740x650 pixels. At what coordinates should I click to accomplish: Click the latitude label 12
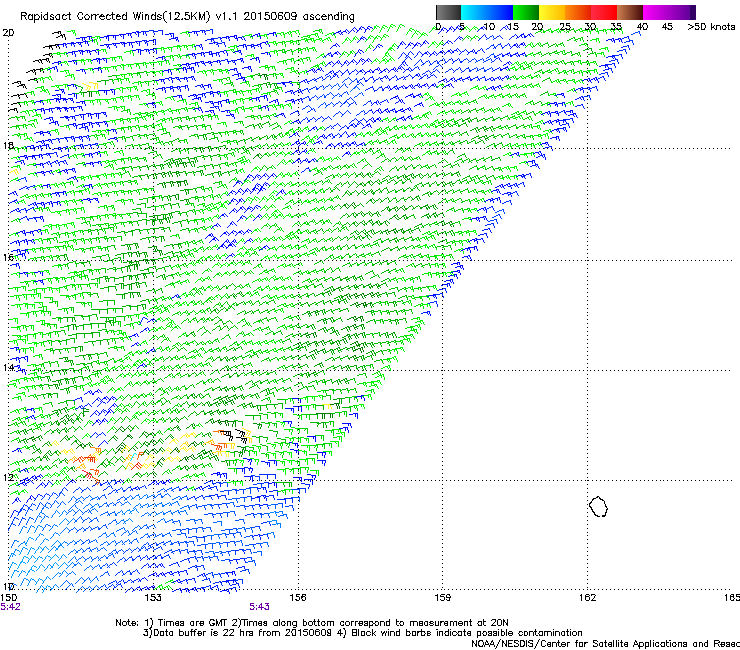tap(8, 477)
